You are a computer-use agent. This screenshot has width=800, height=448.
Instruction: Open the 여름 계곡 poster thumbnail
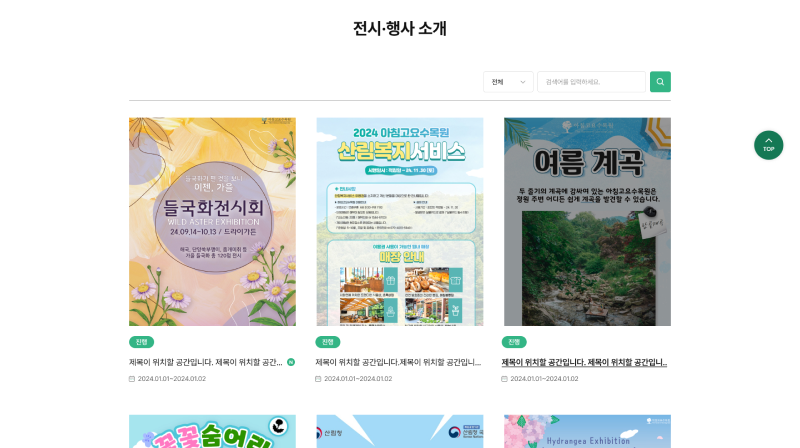click(x=587, y=221)
